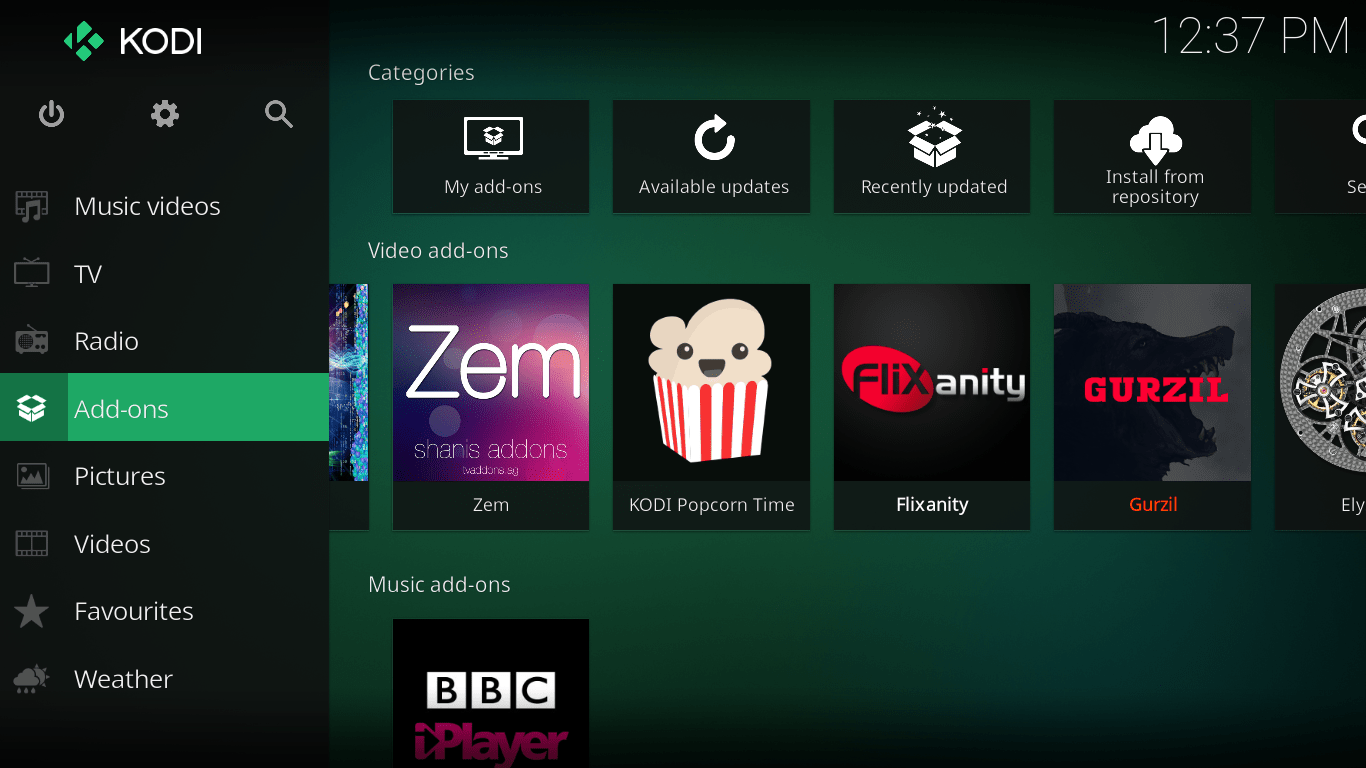Click the search magnifier icon
This screenshot has height=768, width=1366.
[279, 114]
